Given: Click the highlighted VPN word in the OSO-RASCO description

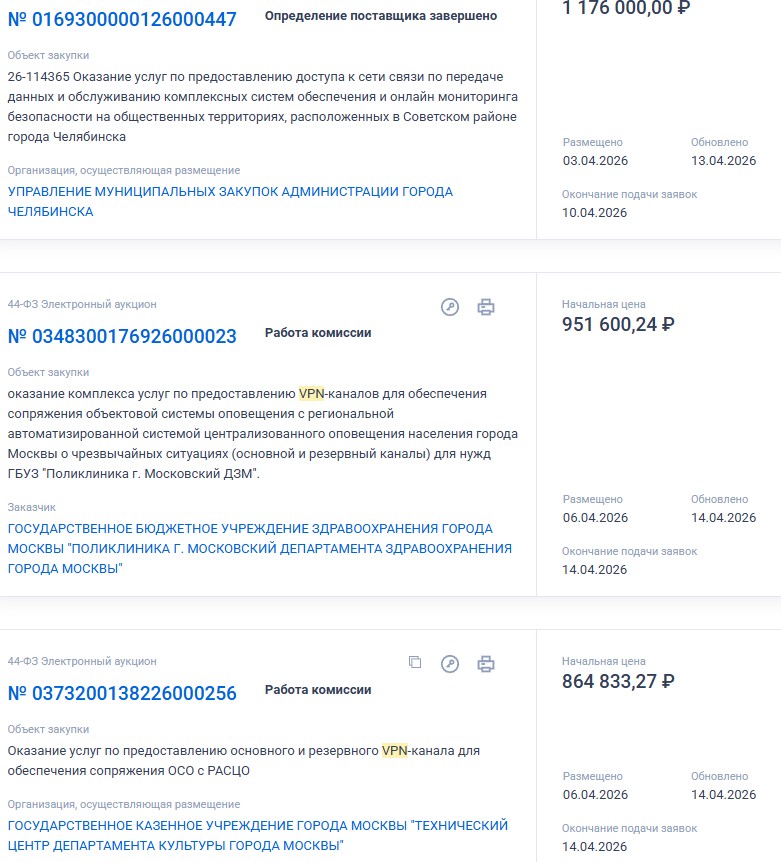Looking at the screenshot, I should [395, 751].
